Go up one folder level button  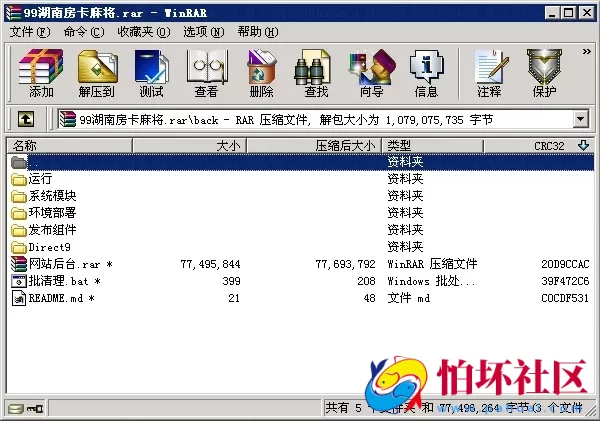26,119
